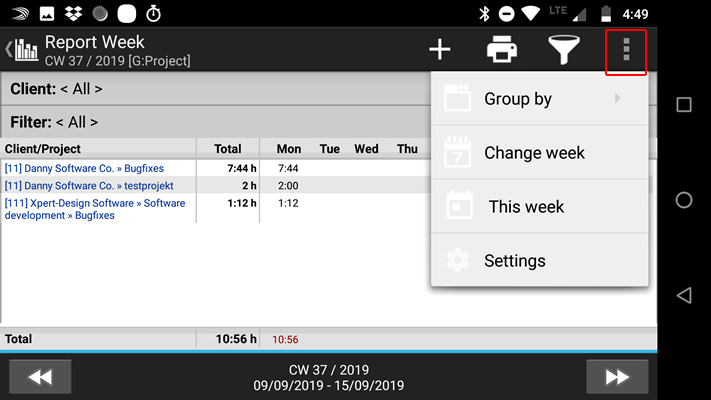Tap the gear icon beside Settings
The image size is (711, 400).
(x=458, y=260)
